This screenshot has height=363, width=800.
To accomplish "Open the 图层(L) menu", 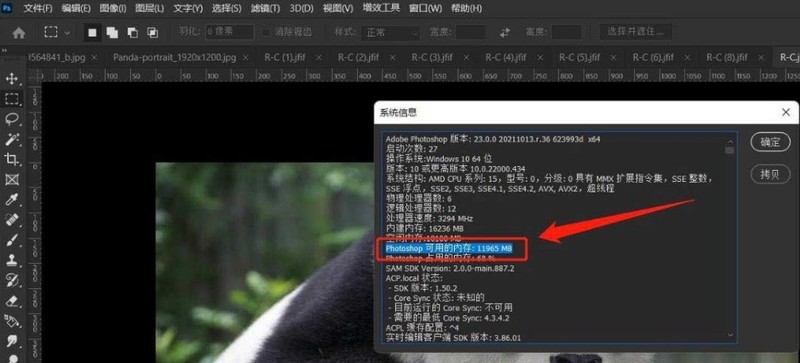I will pos(150,8).
